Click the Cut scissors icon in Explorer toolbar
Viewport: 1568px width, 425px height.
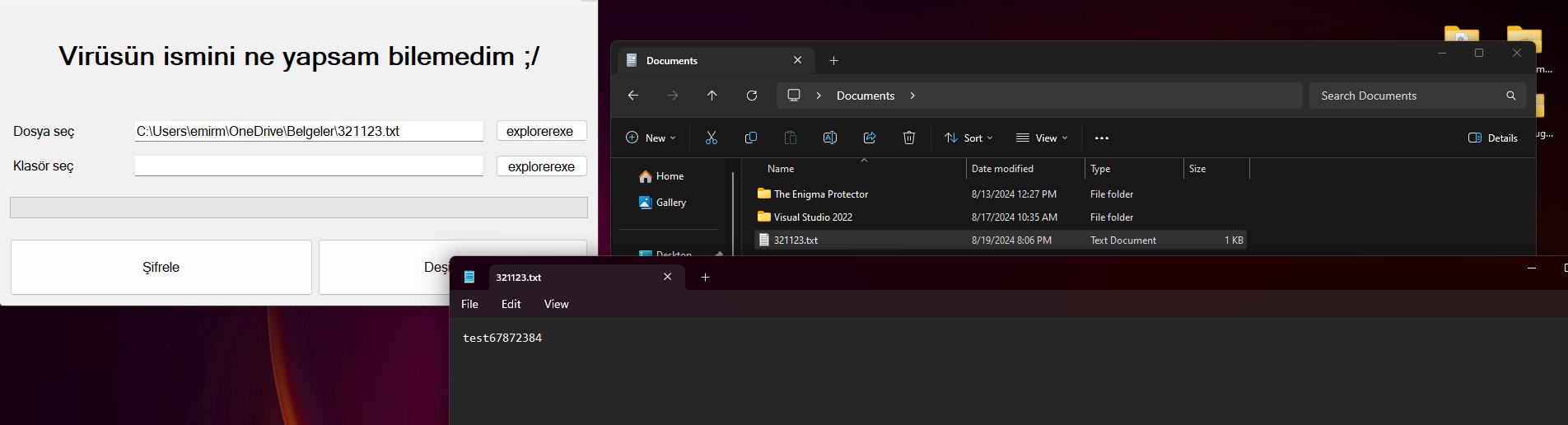click(712, 138)
